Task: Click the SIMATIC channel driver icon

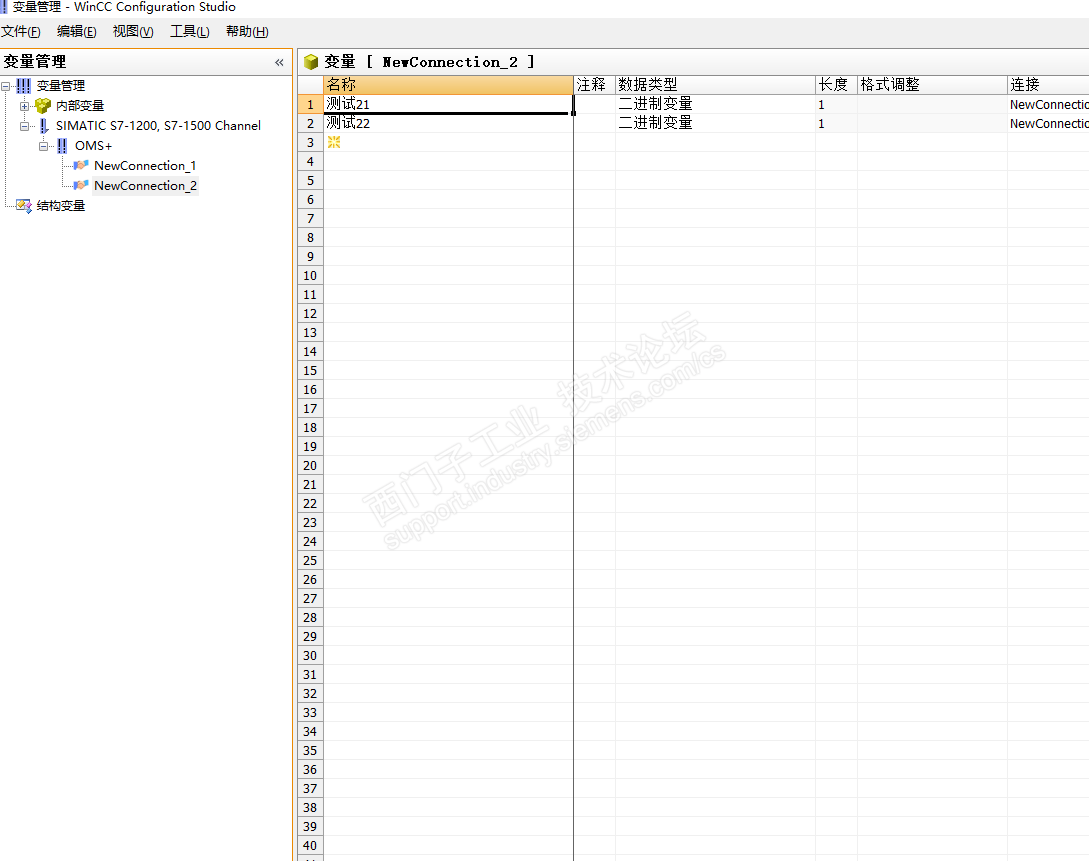Action: 44,126
